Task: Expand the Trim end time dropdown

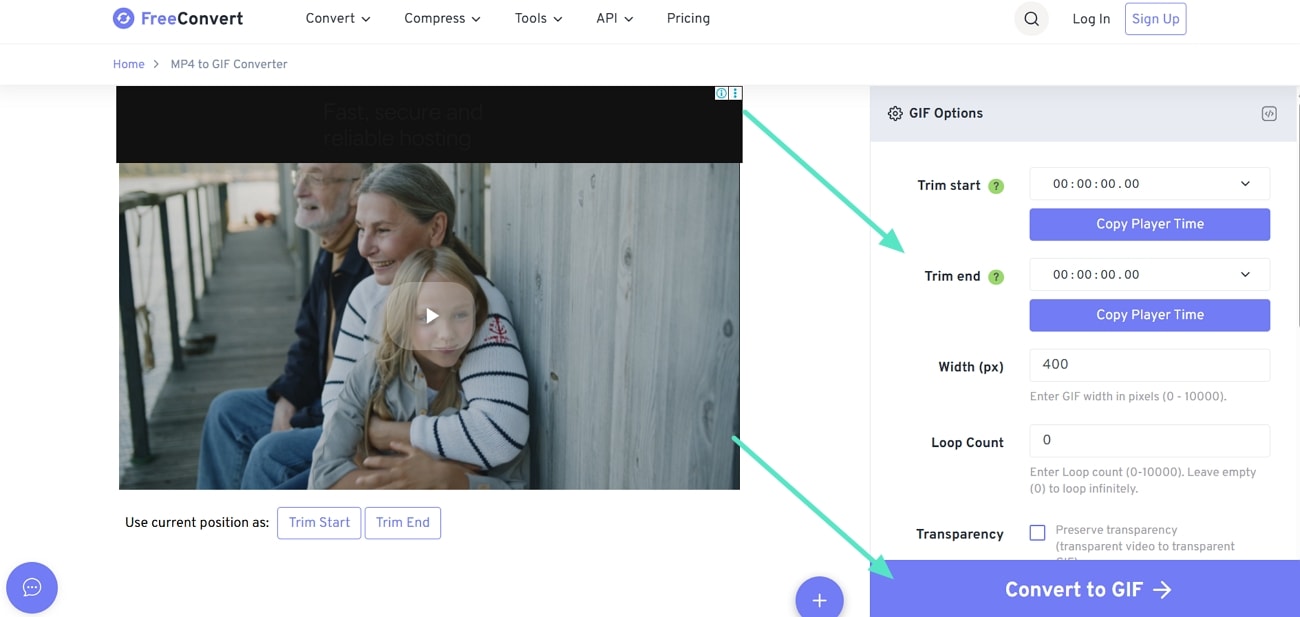Action: point(1245,274)
